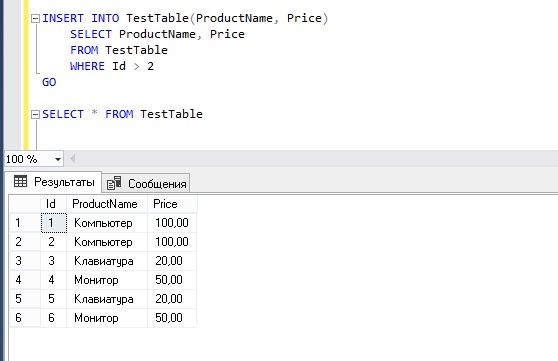Screen dimensions: 558x361
Task: Select row header number 4
Action: (x=25, y=280)
